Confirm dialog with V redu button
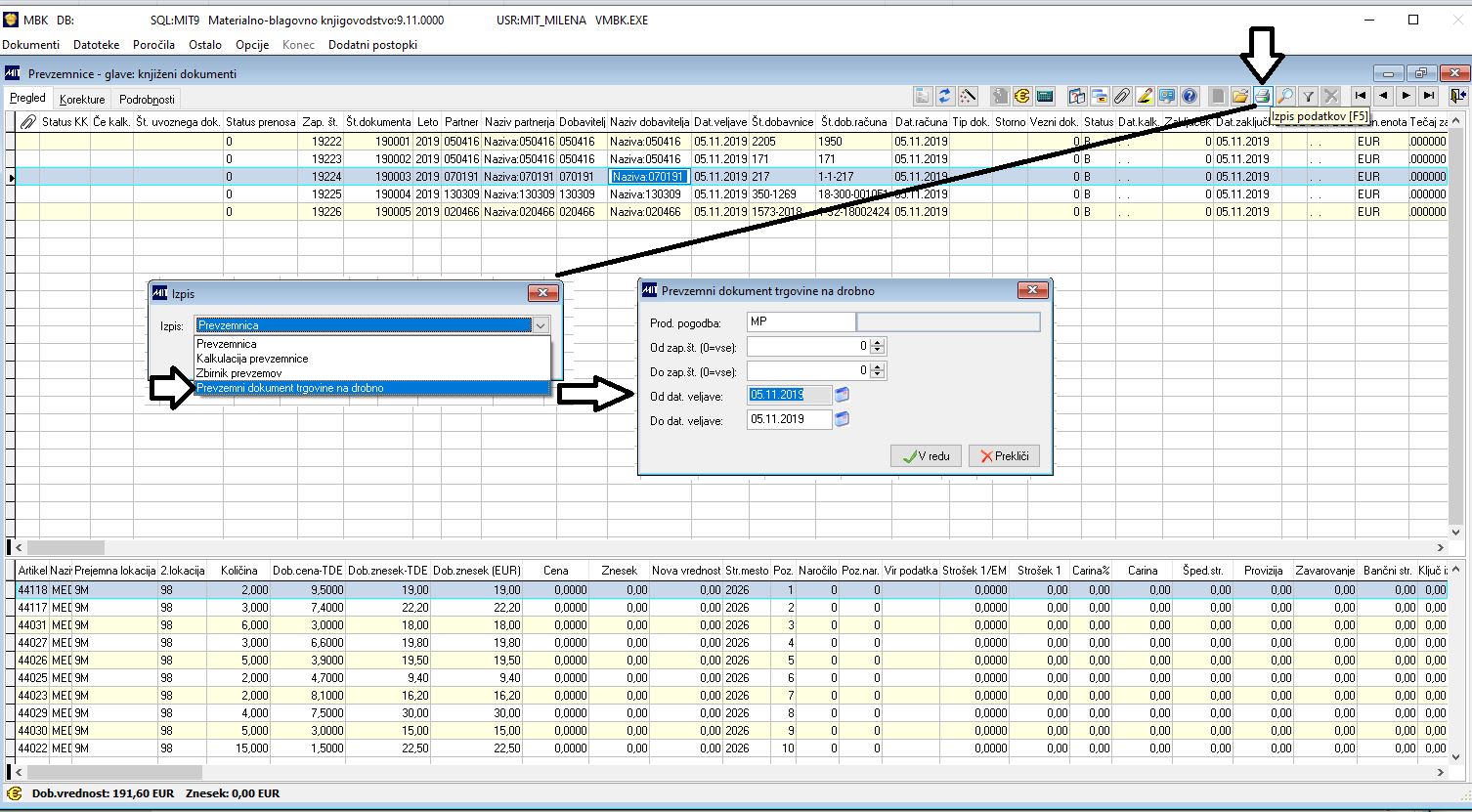Viewport: 1472px width, 812px height. [x=926, y=456]
